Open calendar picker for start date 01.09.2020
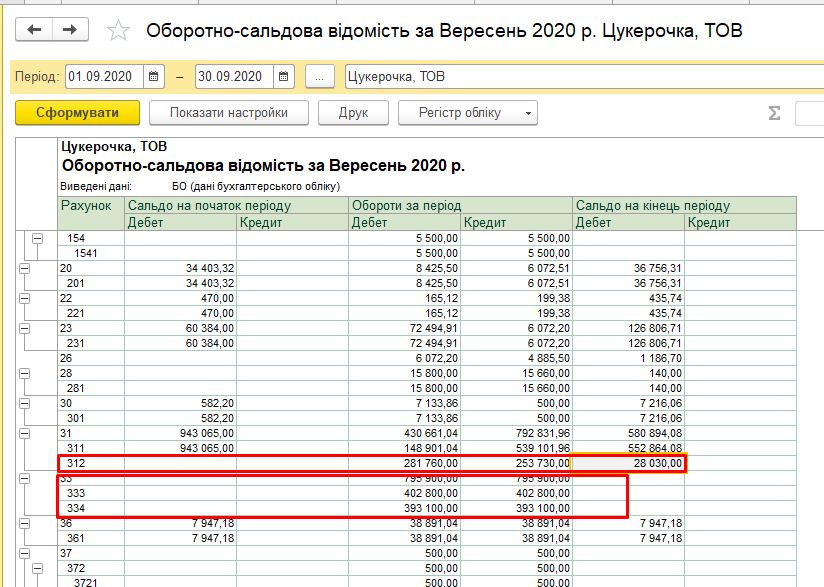Viewport: 824px width, 587px height. point(154,77)
